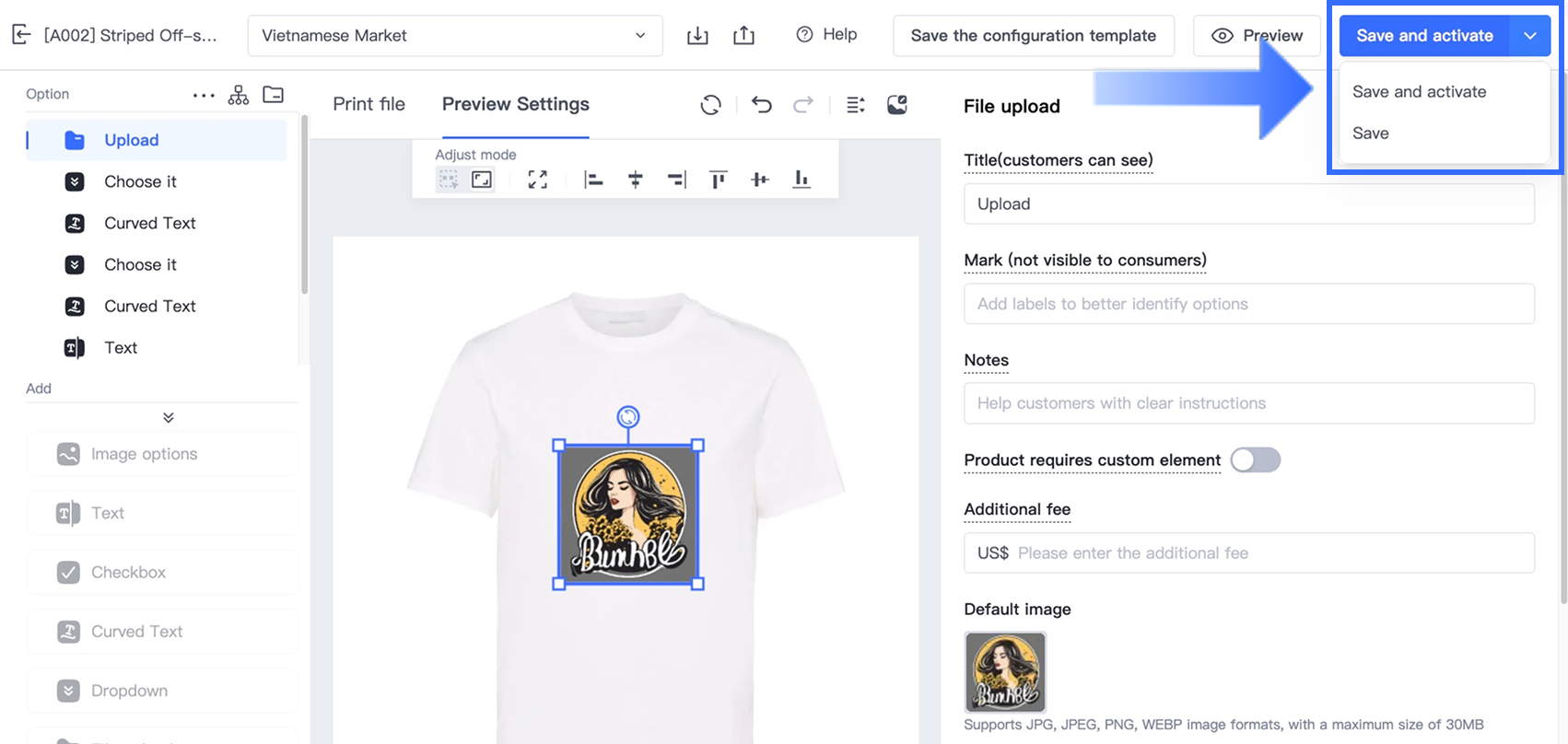Center the design horizontally
Screen dimensions: 1568x744
coord(636,180)
